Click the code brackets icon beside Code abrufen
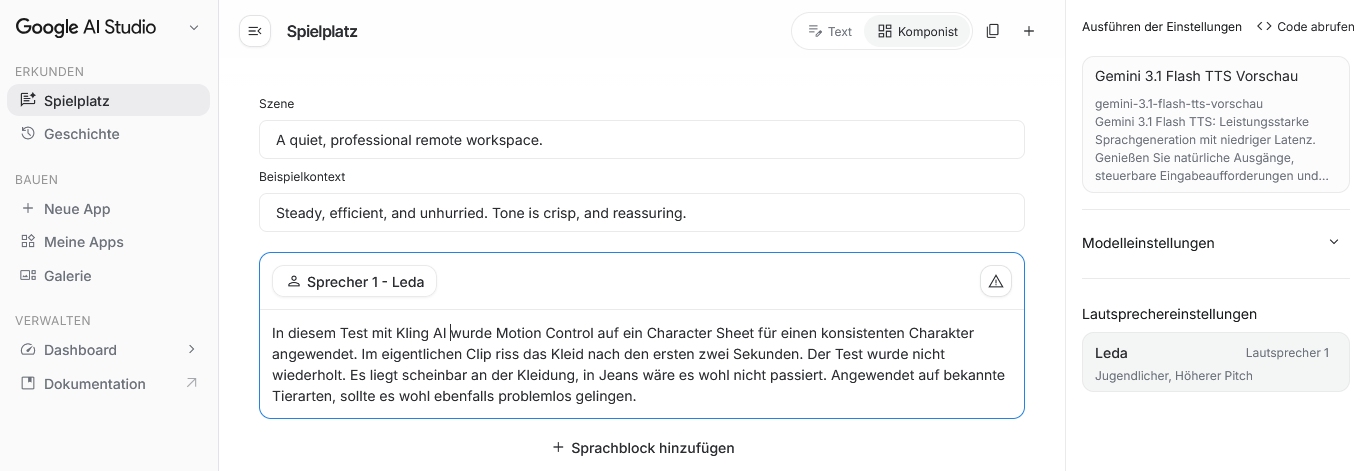The height and width of the screenshot is (471, 1361). pos(1264,26)
